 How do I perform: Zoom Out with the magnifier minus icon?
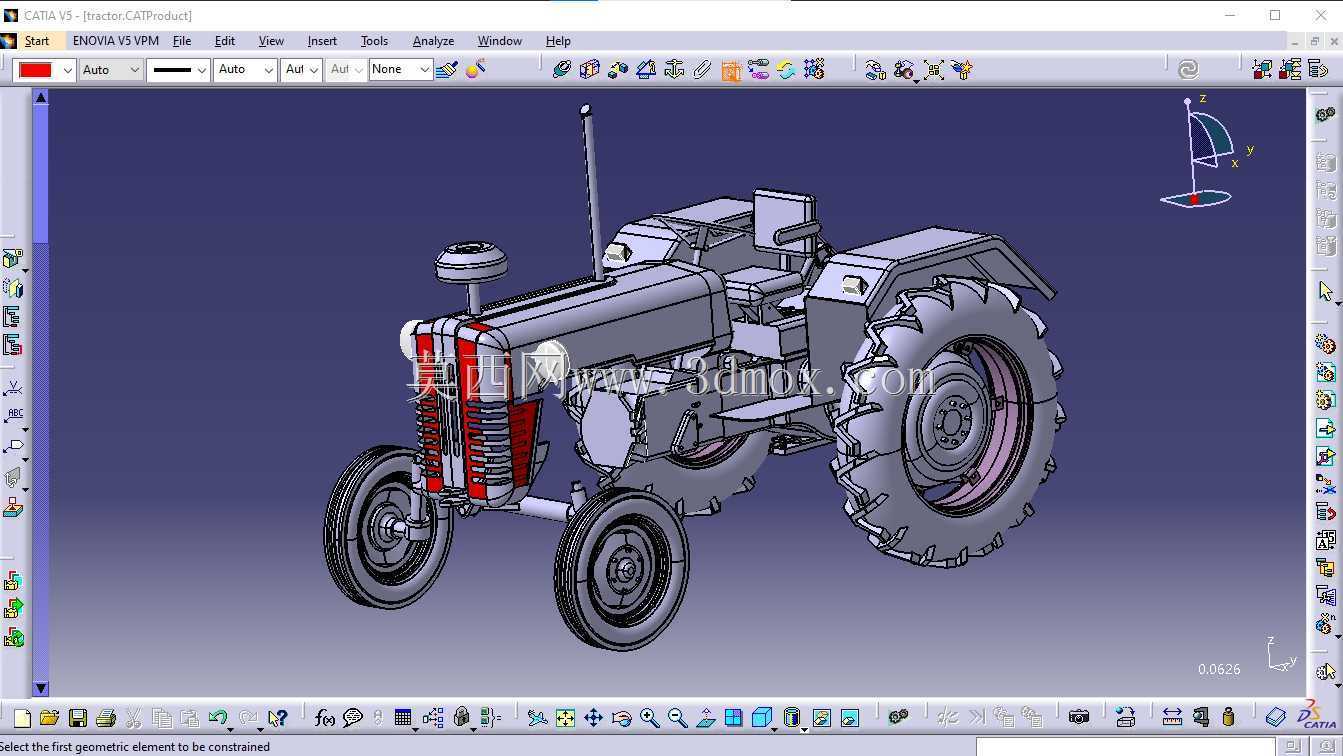click(x=677, y=717)
